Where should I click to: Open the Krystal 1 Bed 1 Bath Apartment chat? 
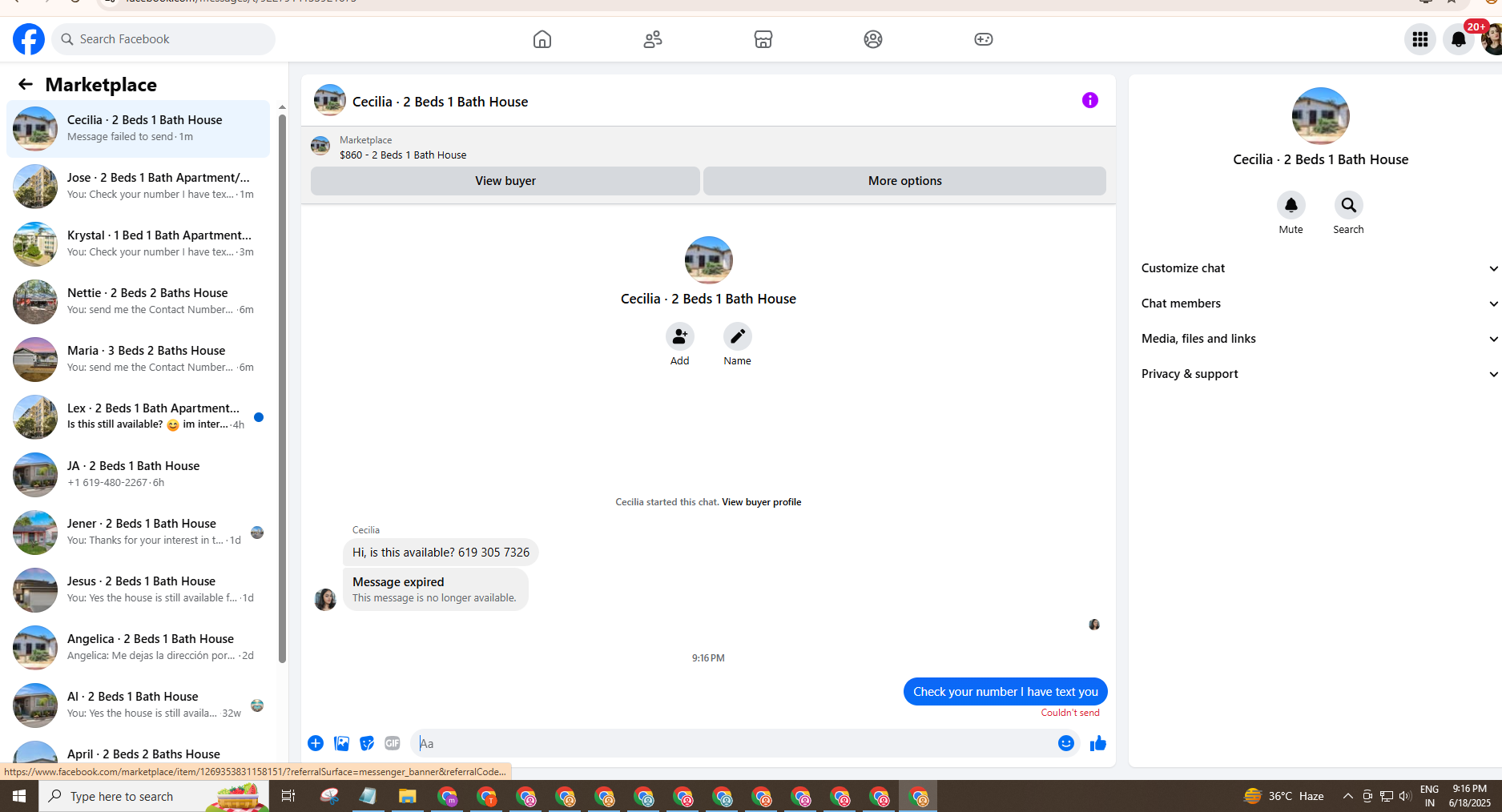point(138,243)
